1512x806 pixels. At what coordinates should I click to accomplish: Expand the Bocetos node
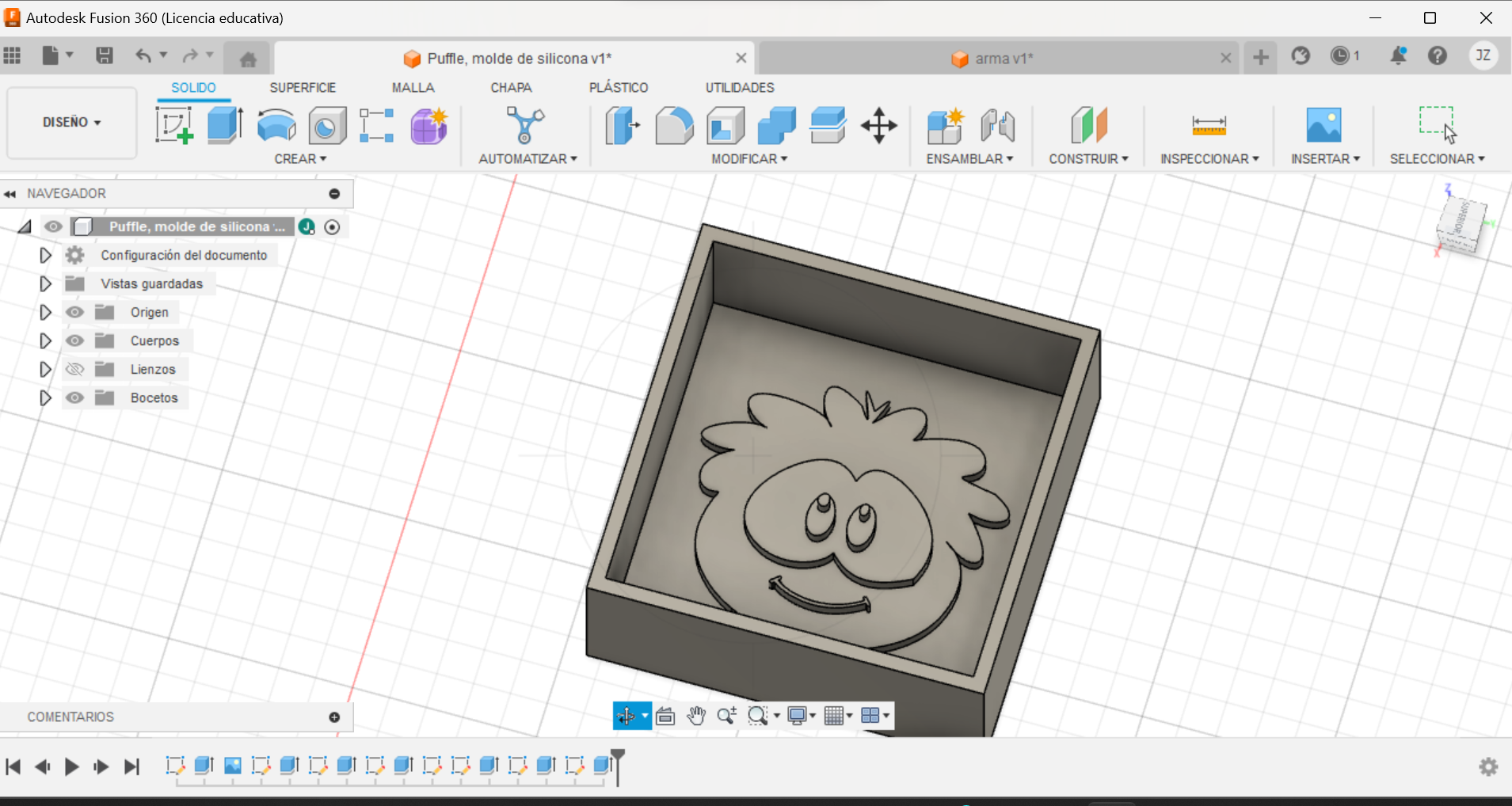click(x=45, y=397)
